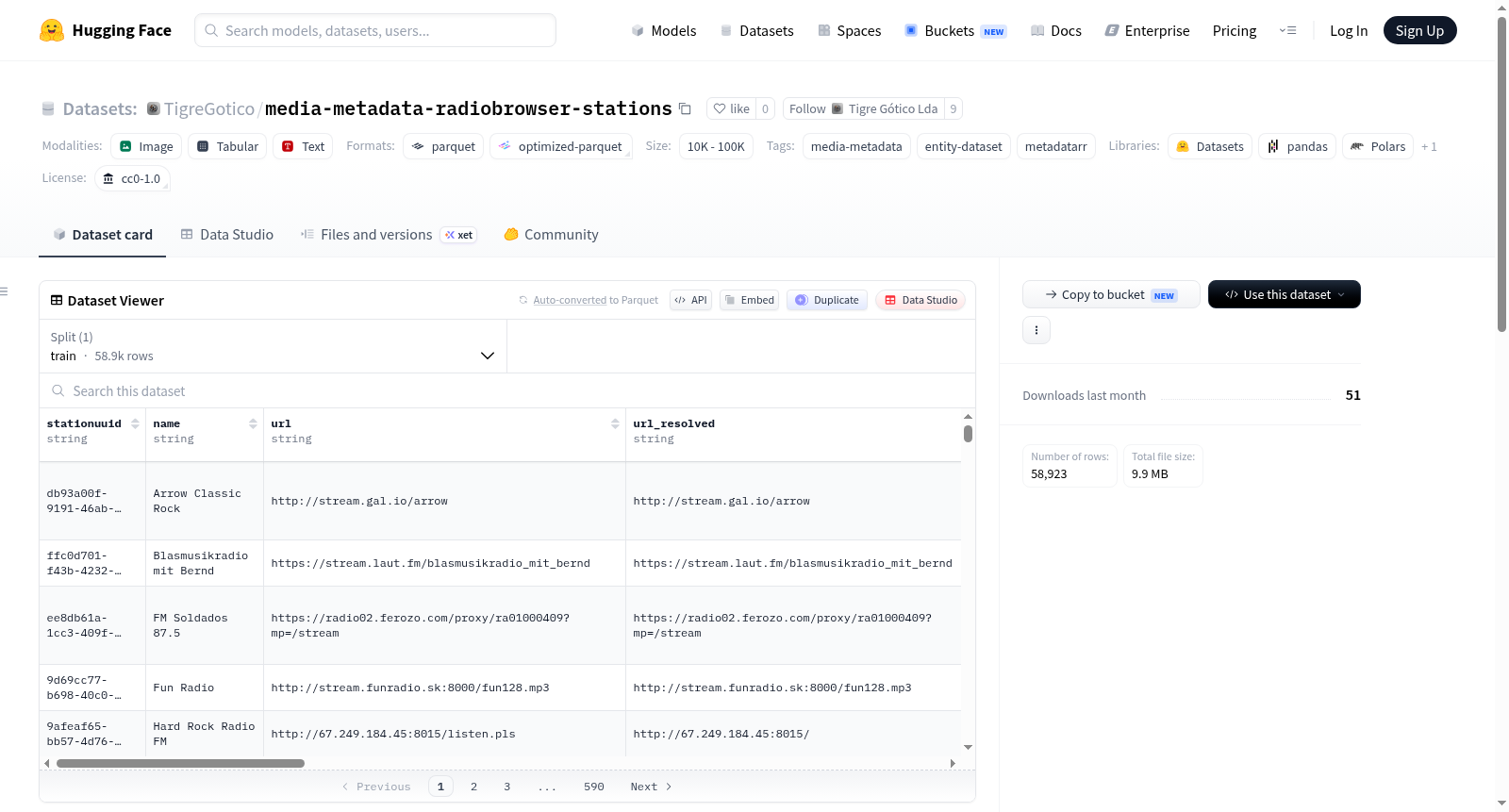Click the table's scroll-right arrow
The width and height of the screenshot is (1509, 812).
pyautogui.click(x=953, y=763)
